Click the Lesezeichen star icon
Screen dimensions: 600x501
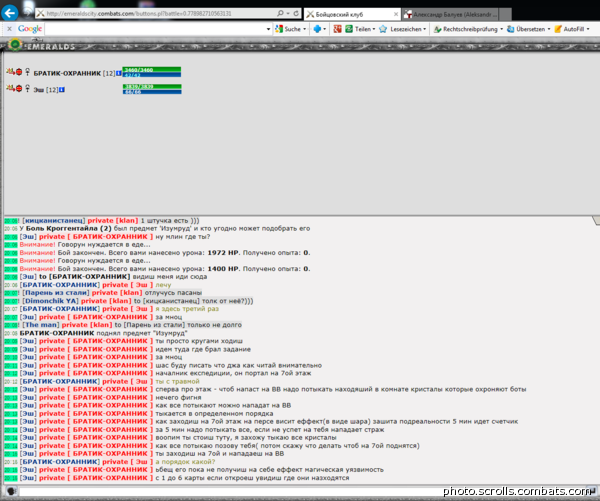(383, 29)
